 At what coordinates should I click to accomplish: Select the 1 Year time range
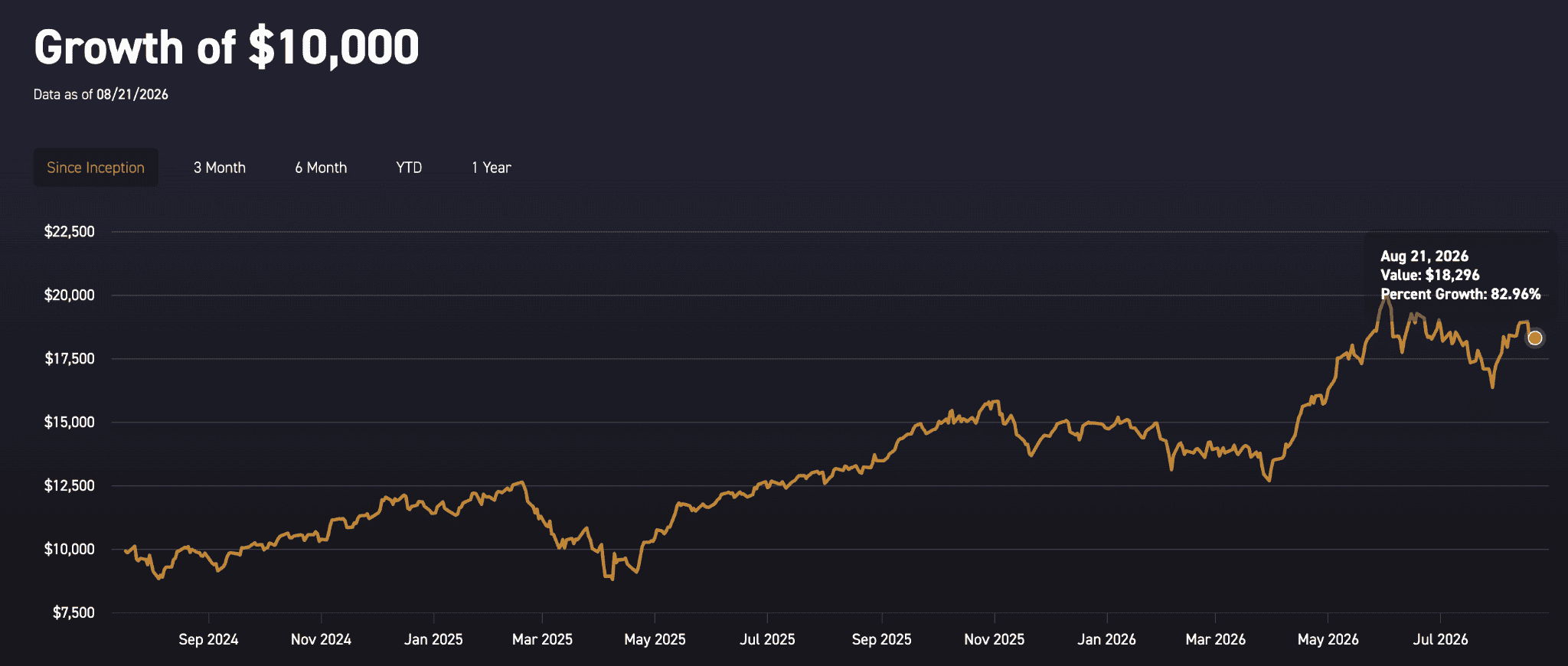[x=492, y=168]
